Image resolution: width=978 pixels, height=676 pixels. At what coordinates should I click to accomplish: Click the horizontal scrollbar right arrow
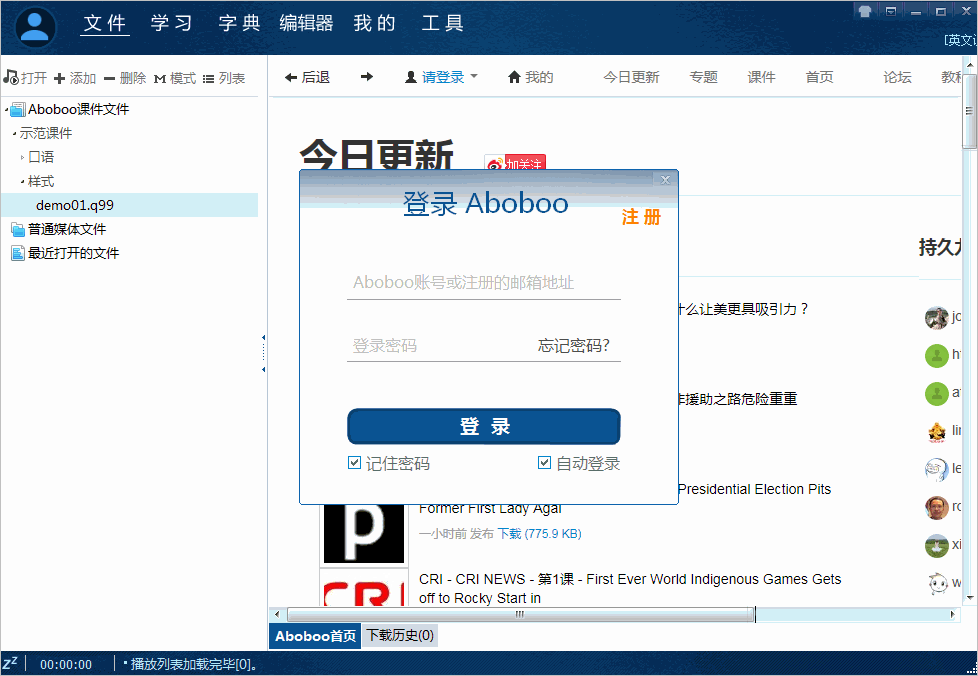click(952, 614)
